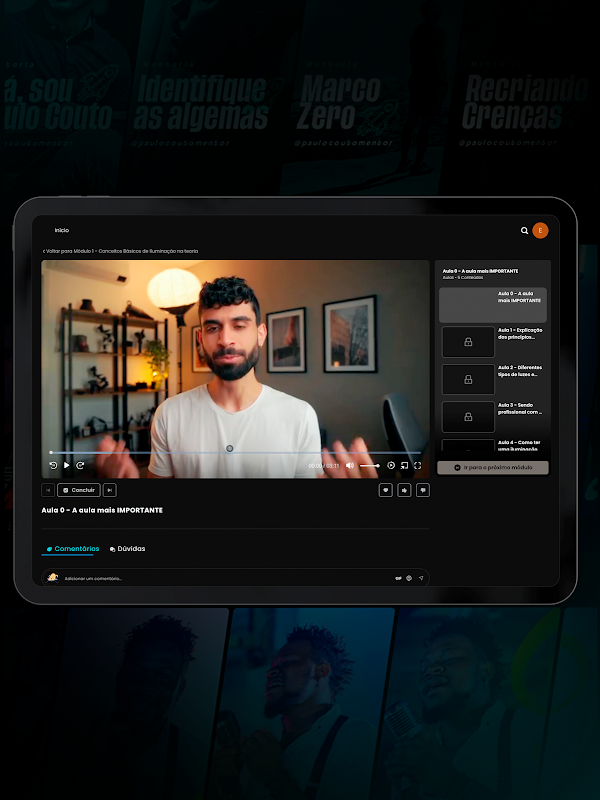Click the comment box user avatar

click(x=52, y=578)
